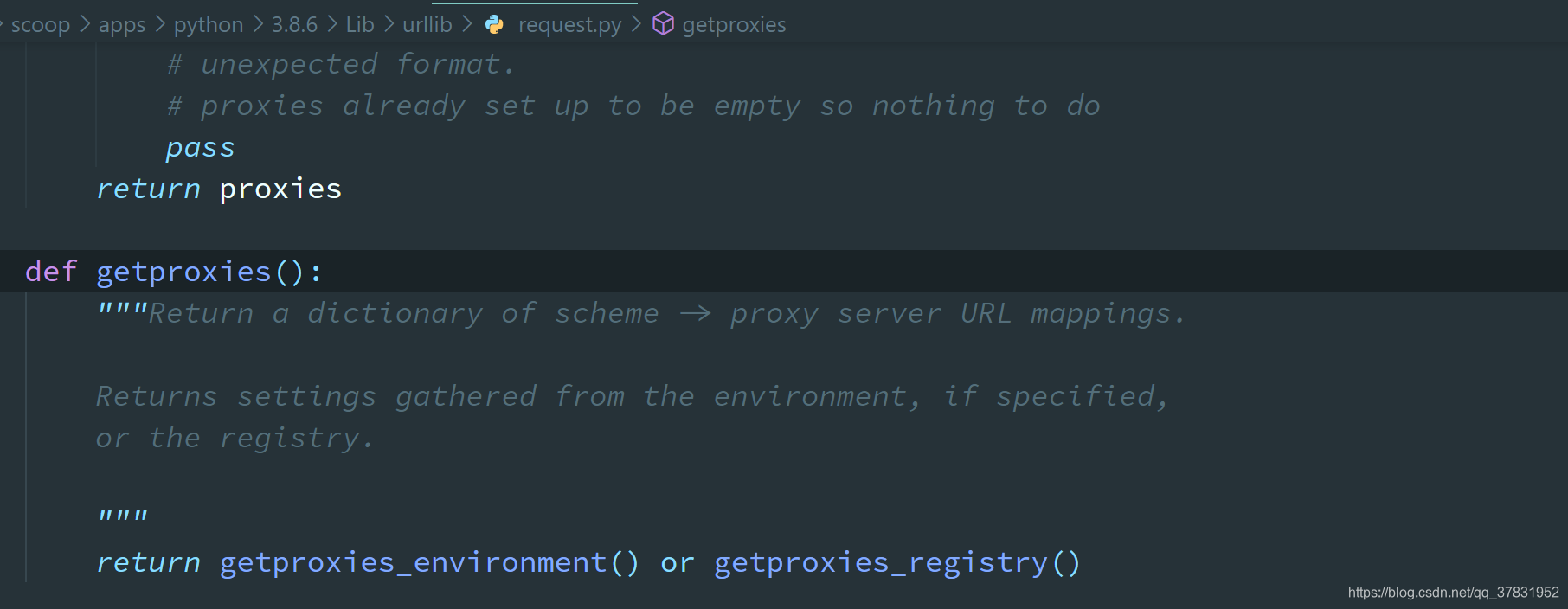Image resolution: width=1568 pixels, height=609 pixels.
Task: Click the scoop breadcrumb item
Action: click(41, 24)
